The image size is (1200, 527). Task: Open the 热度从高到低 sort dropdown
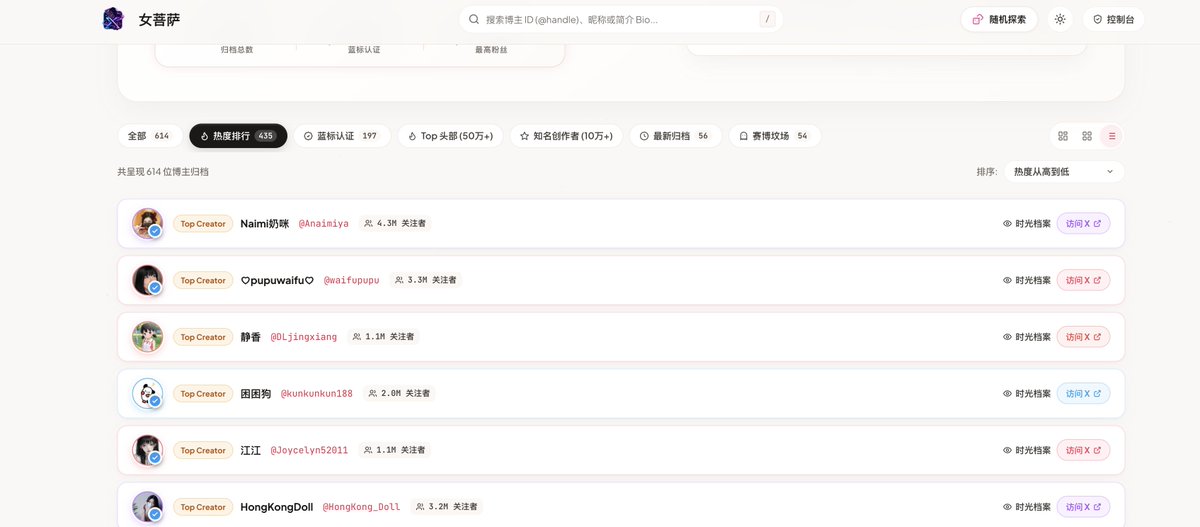tap(1064, 172)
